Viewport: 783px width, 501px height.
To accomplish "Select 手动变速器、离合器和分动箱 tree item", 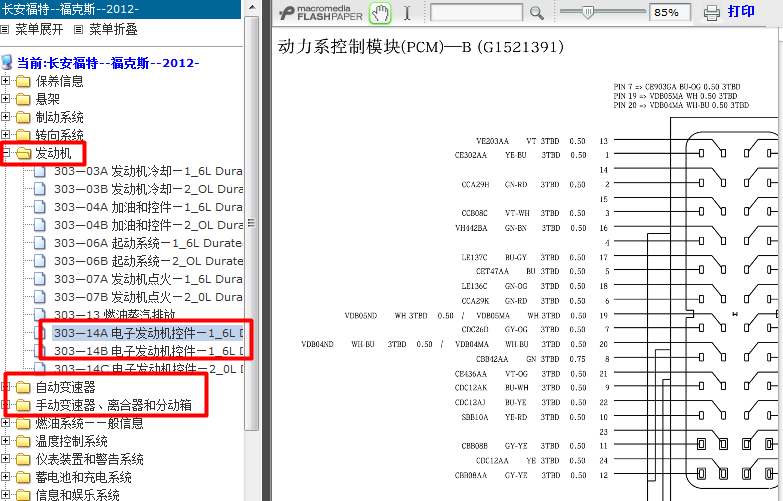I will (113, 405).
